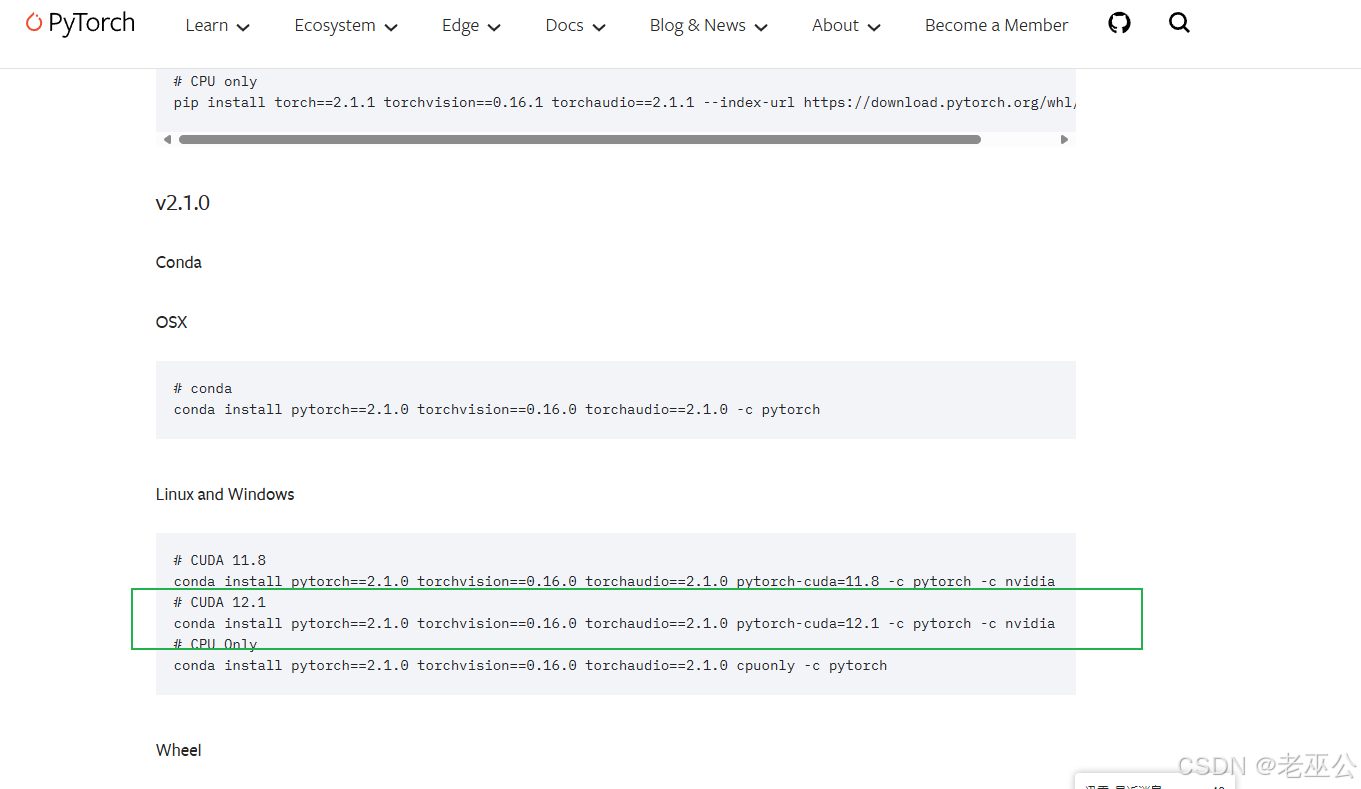
Task: Click the PyTorch logo
Action: [x=80, y=24]
